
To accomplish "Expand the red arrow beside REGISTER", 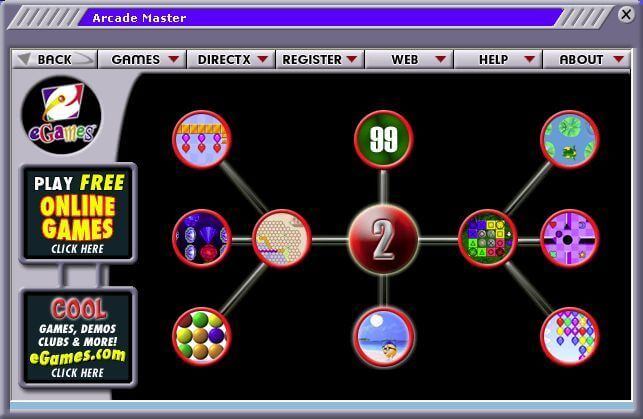I will point(352,59).
